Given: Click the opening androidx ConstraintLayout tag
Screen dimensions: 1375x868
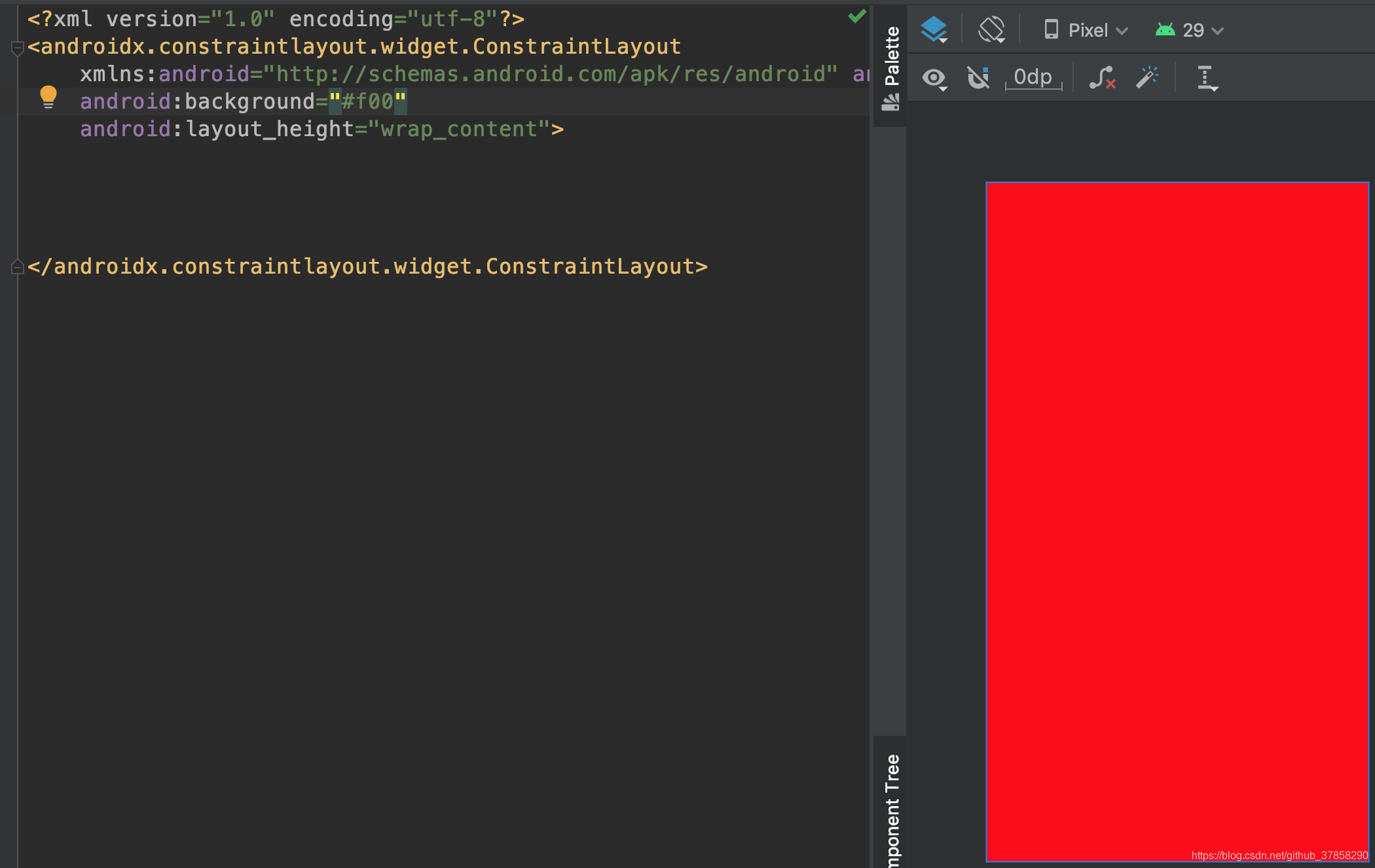Looking at the screenshot, I should tap(354, 46).
